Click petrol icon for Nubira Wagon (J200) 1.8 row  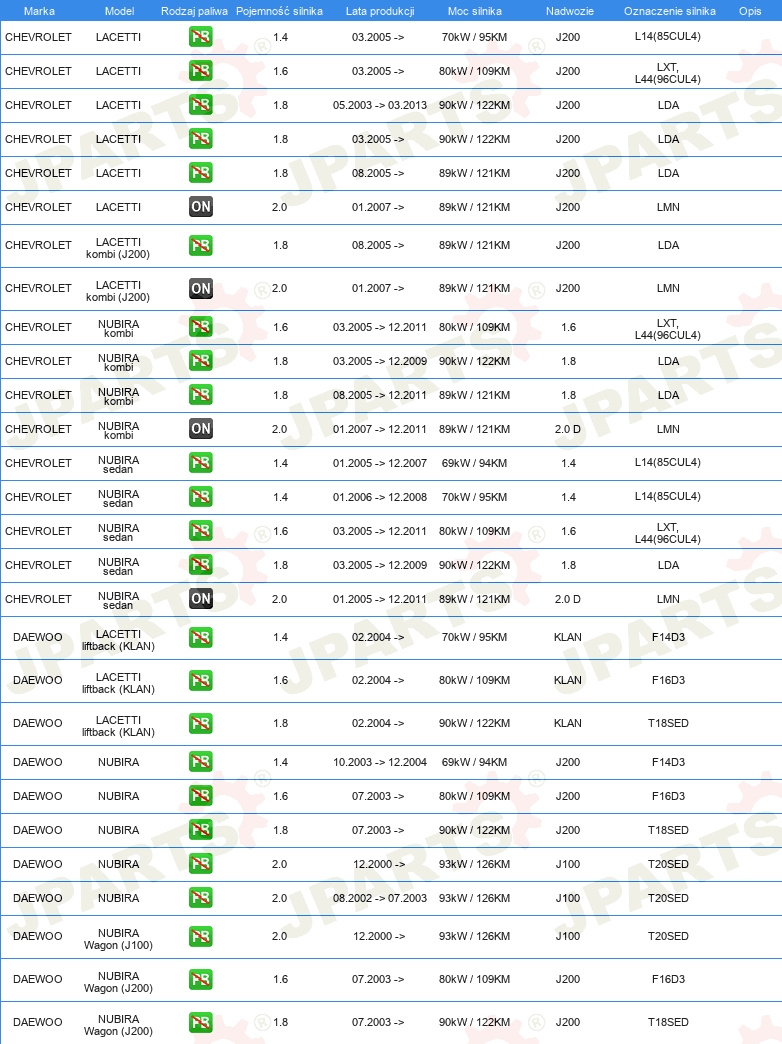200,1022
